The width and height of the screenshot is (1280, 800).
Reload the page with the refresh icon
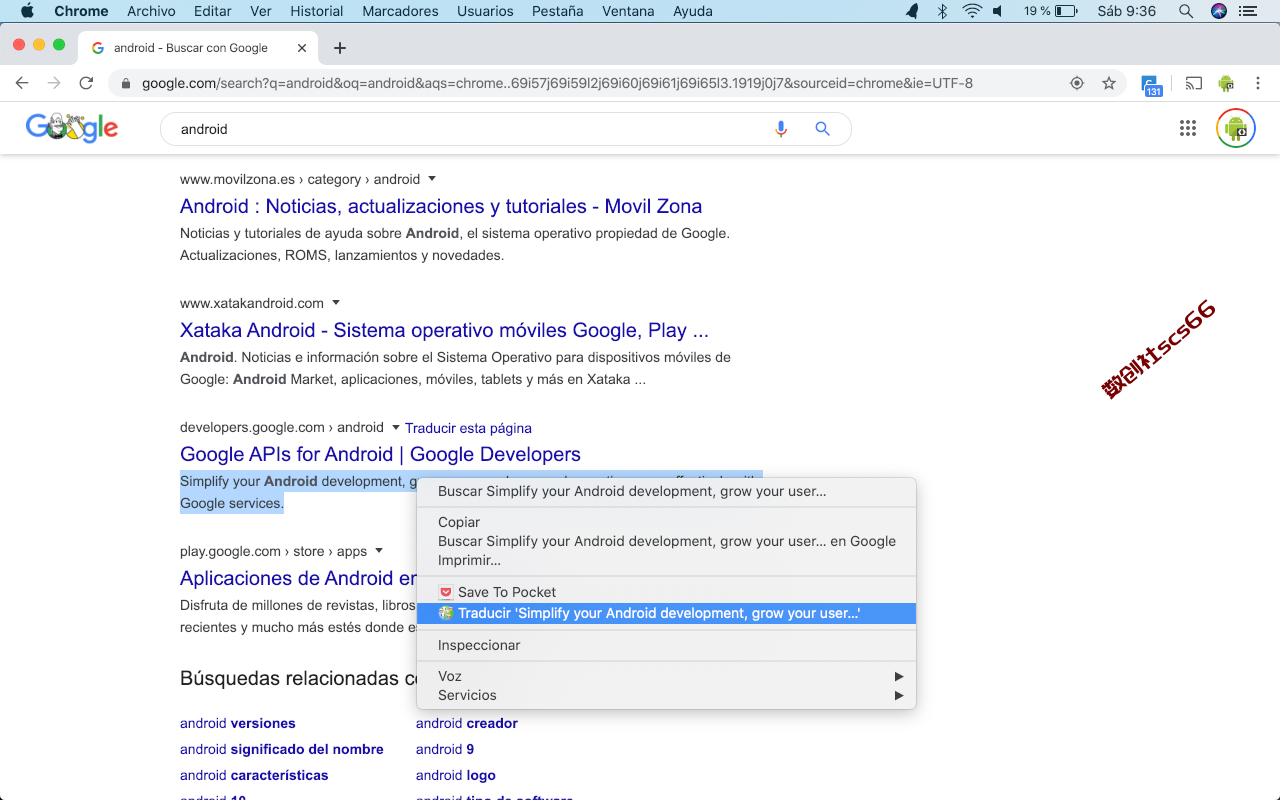point(86,83)
